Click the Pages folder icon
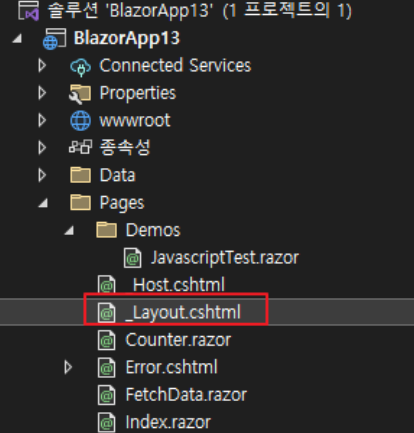Screen dimensions: 414x433 80,202
